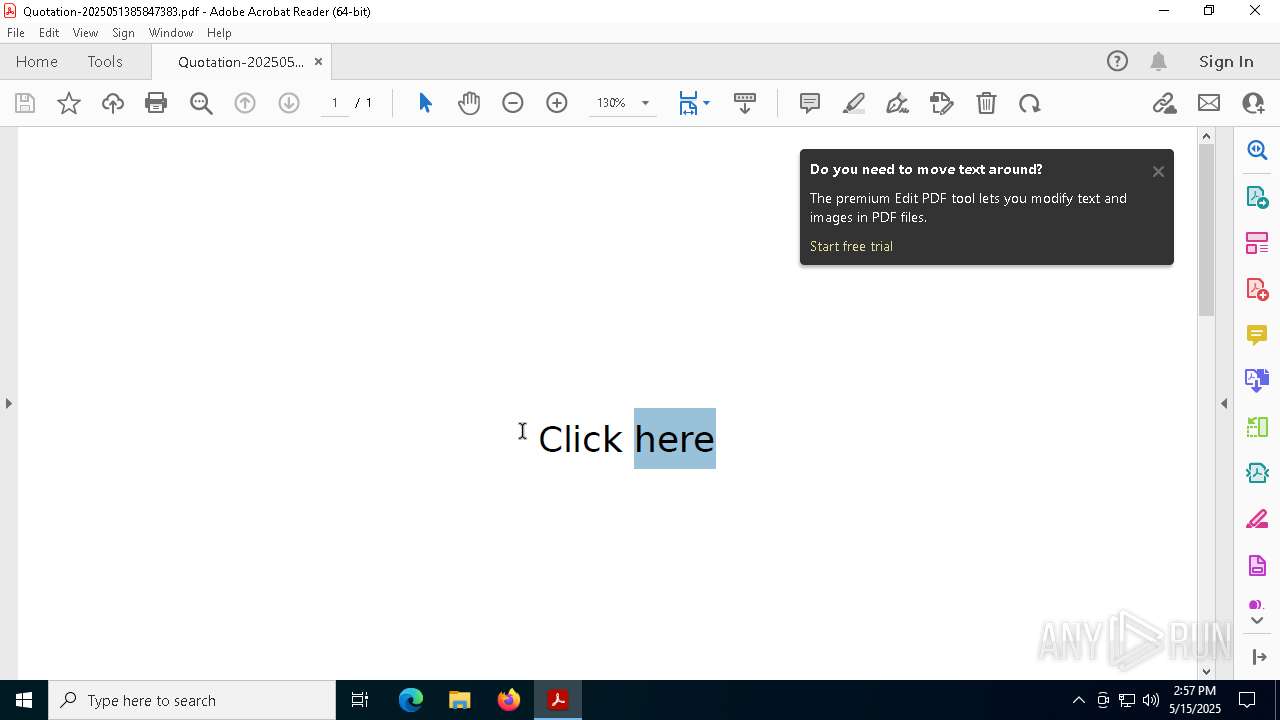Open the Help menu
The width and height of the screenshot is (1280, 720).
coord(219,33)
